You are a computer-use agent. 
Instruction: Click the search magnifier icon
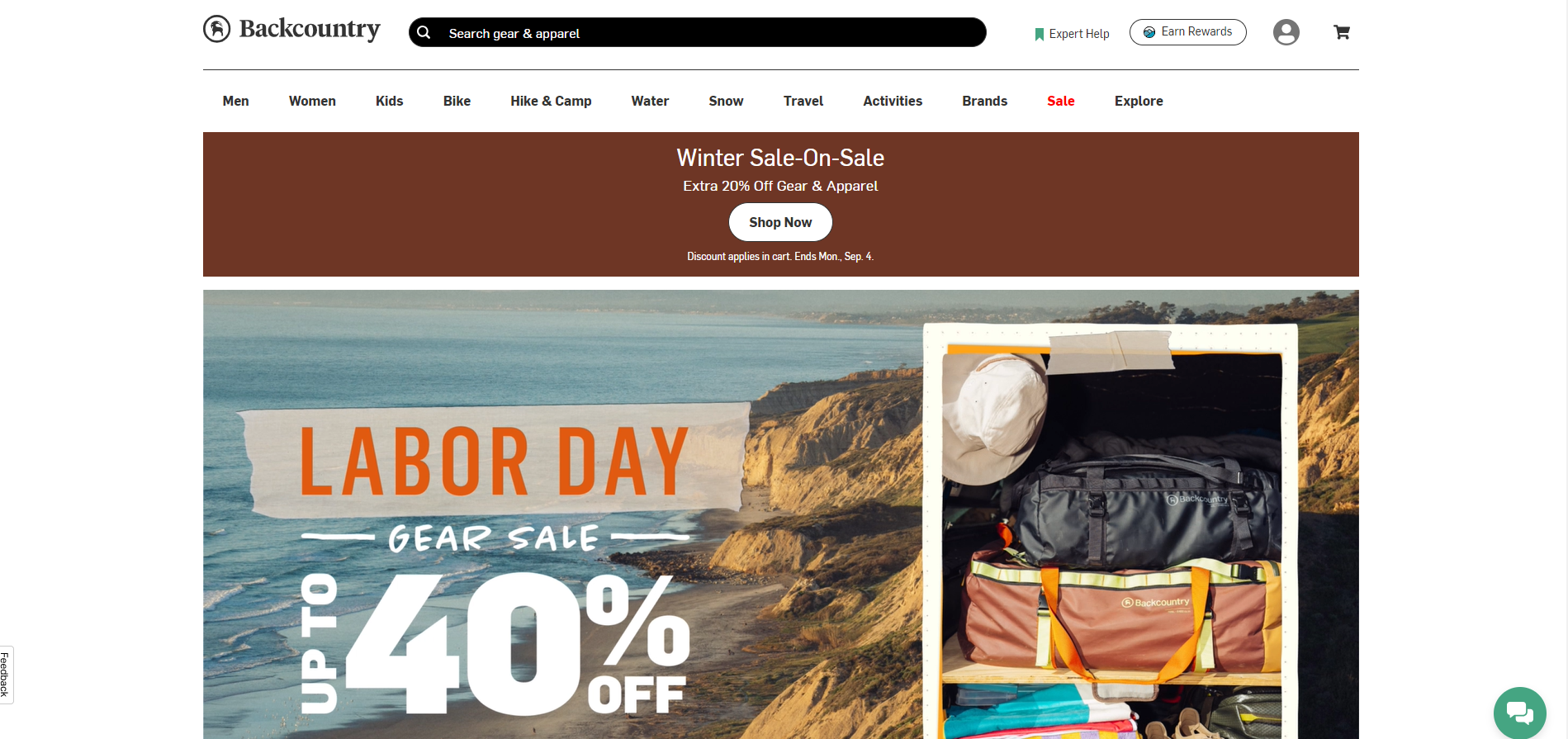[x=424, y=32]
